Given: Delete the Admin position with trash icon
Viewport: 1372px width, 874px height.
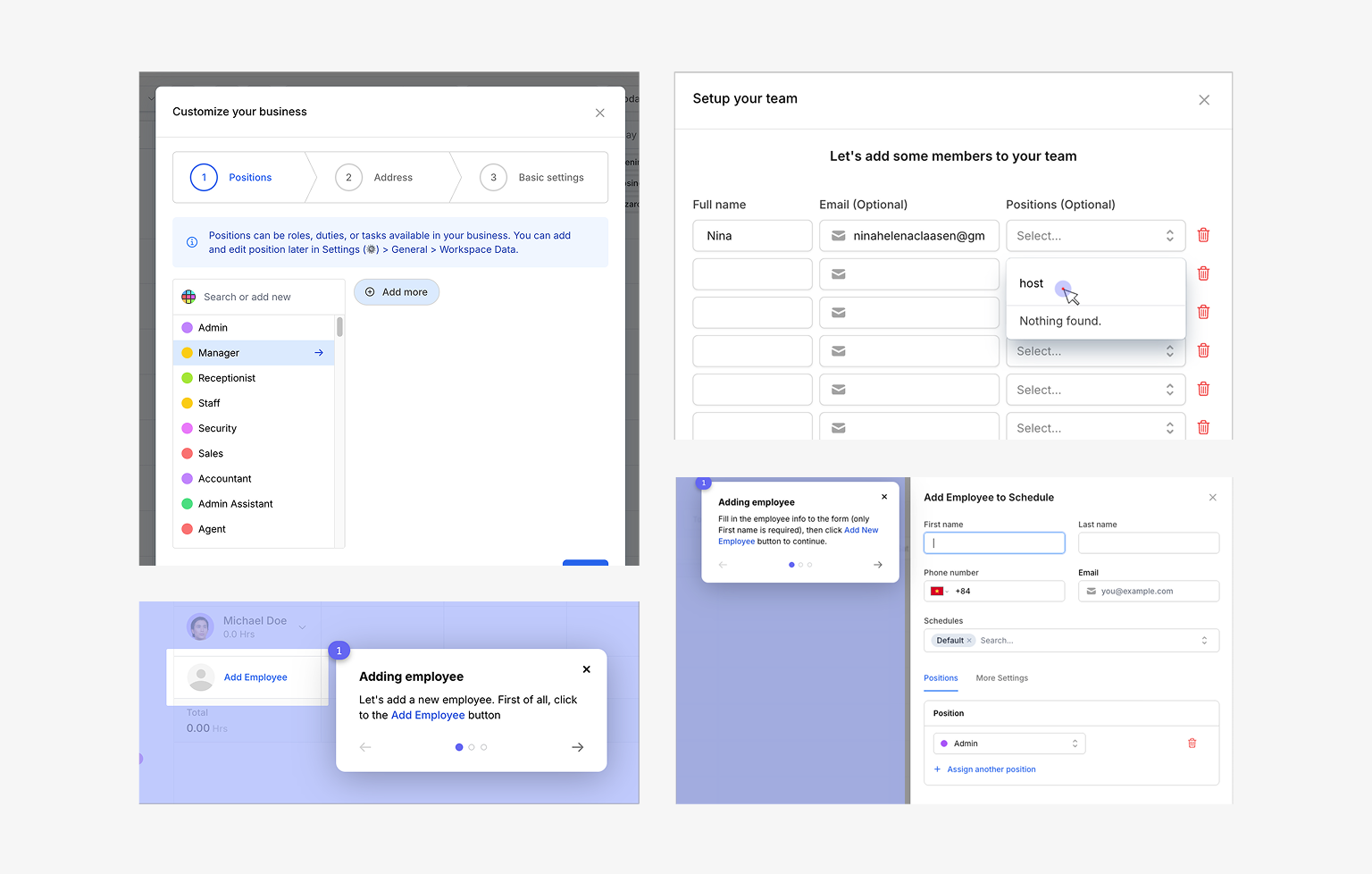Looking at the screenshot, I should [x=1192, y=744].
